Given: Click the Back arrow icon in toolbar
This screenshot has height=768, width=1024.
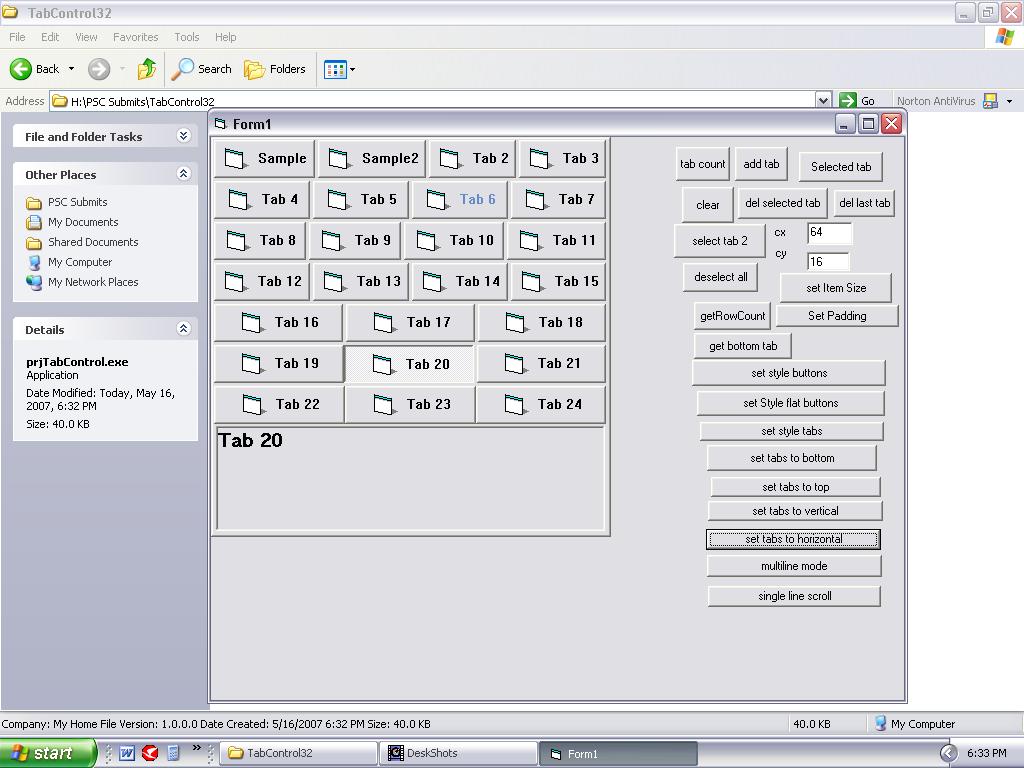Looking at the screenshot, I should pos(21,69).
